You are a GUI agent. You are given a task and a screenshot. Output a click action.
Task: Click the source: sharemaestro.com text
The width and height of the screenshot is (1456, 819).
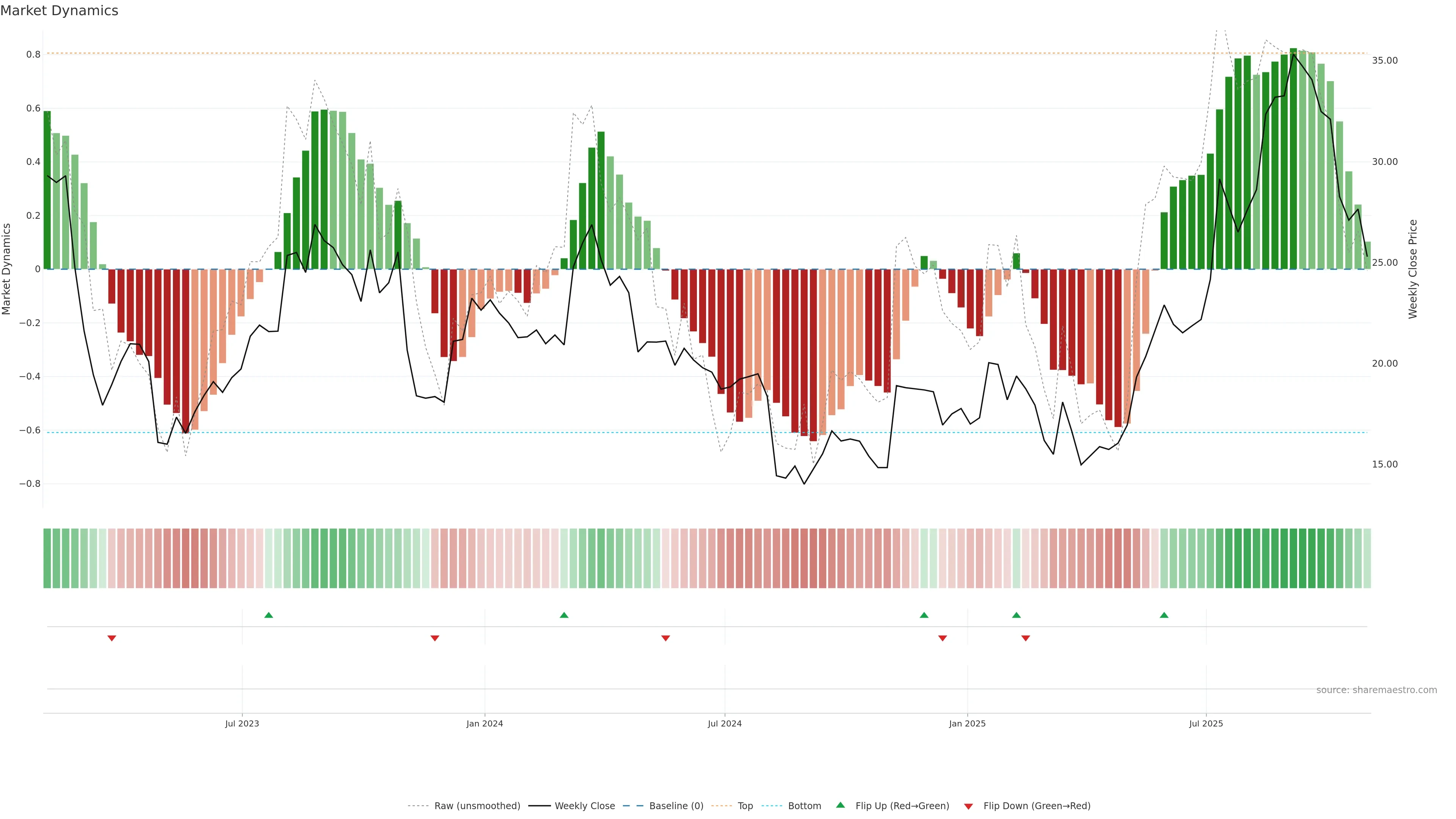pyautogui.click(x=1376, y=690)
